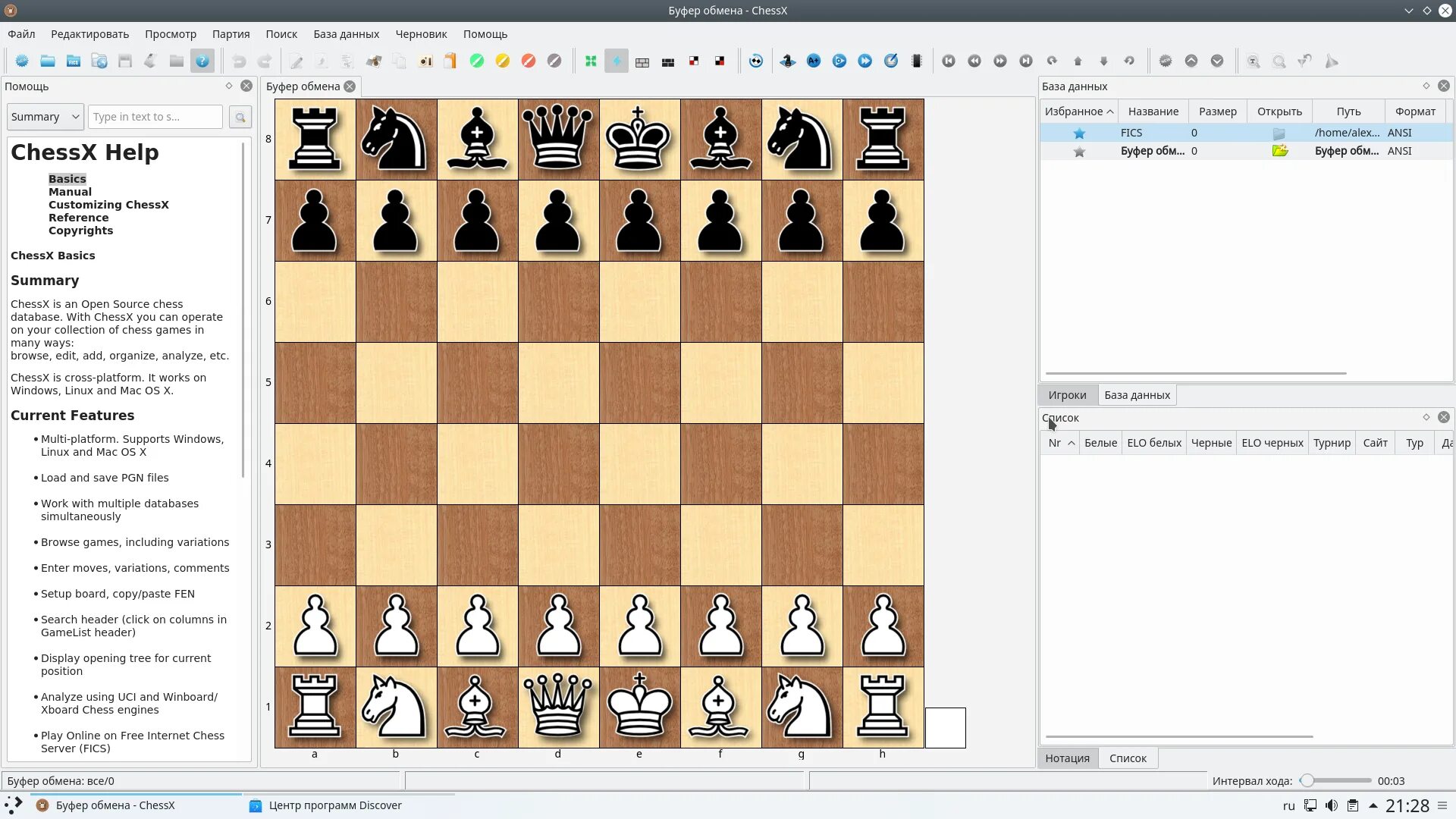Image resolution: width=1456 pixels, height=819 pixels.
Task: Open the Reference help link
Action: (78, 218)
